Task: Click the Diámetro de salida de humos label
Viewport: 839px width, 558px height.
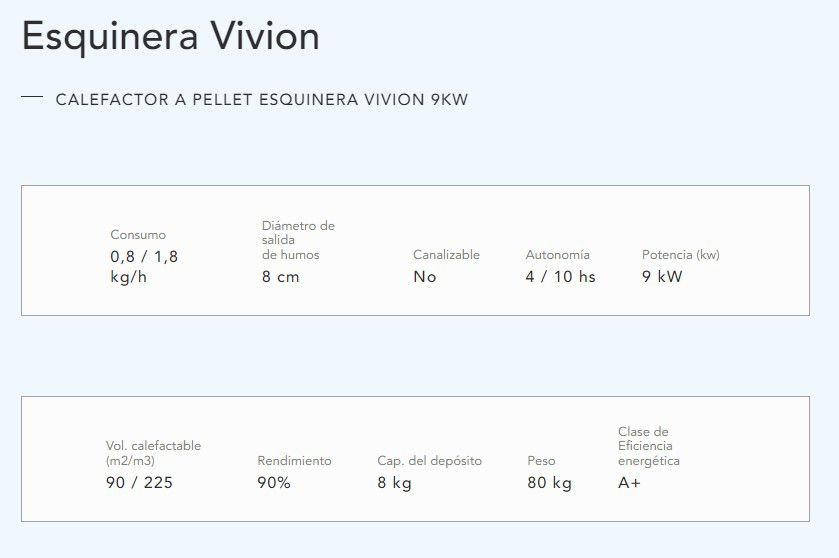Action: (x=298, y=240)
